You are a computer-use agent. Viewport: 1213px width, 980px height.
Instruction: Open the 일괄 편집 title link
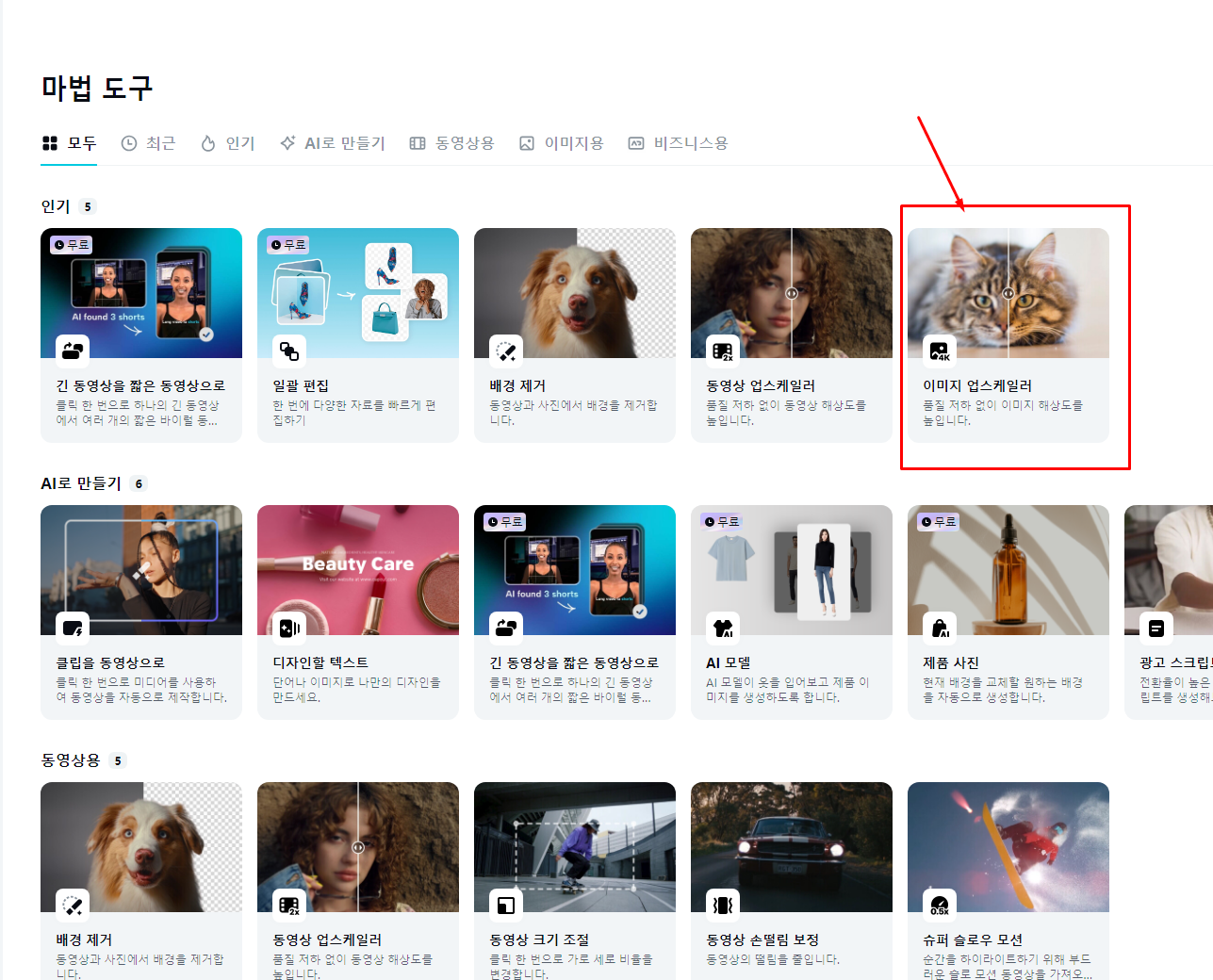301,385
